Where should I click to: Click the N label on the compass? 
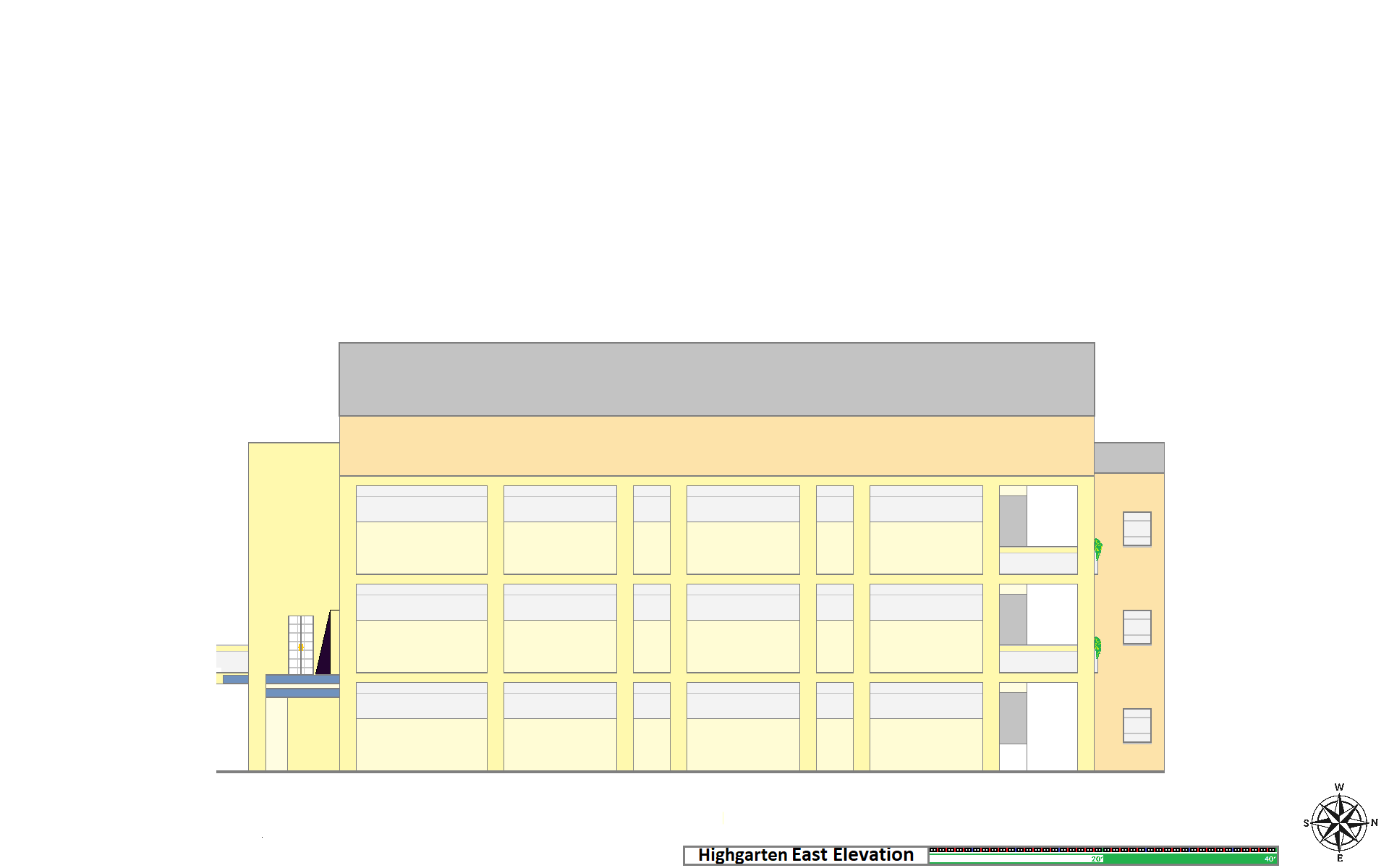pos(1374,822)
